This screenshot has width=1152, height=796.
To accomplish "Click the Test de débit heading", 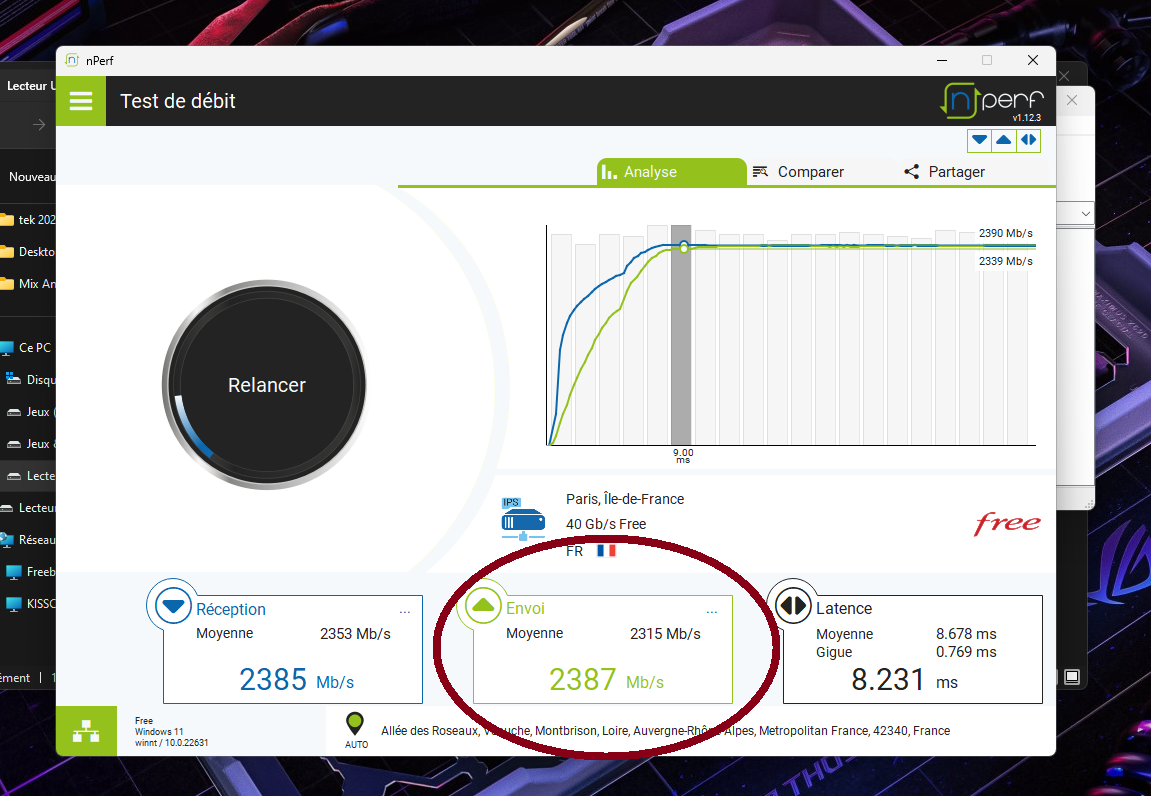I will (178, 101).
